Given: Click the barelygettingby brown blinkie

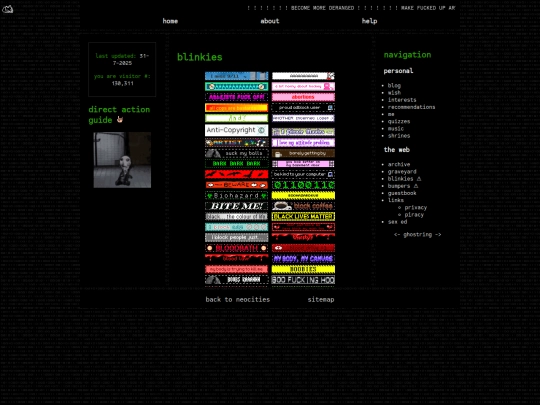Looking at the screenshot, I should [x=303, y=153].
